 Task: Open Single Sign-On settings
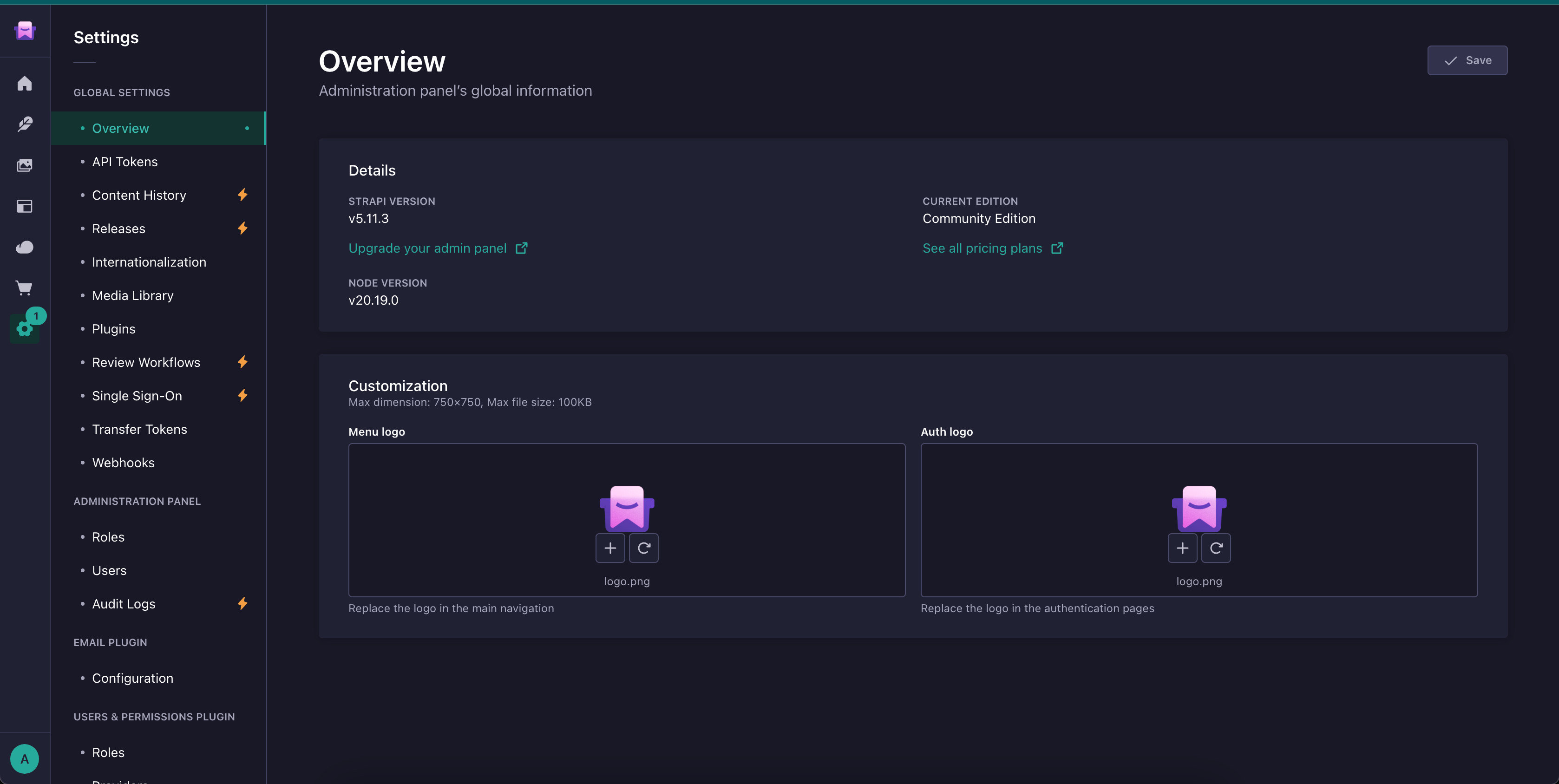coord(158,396)
